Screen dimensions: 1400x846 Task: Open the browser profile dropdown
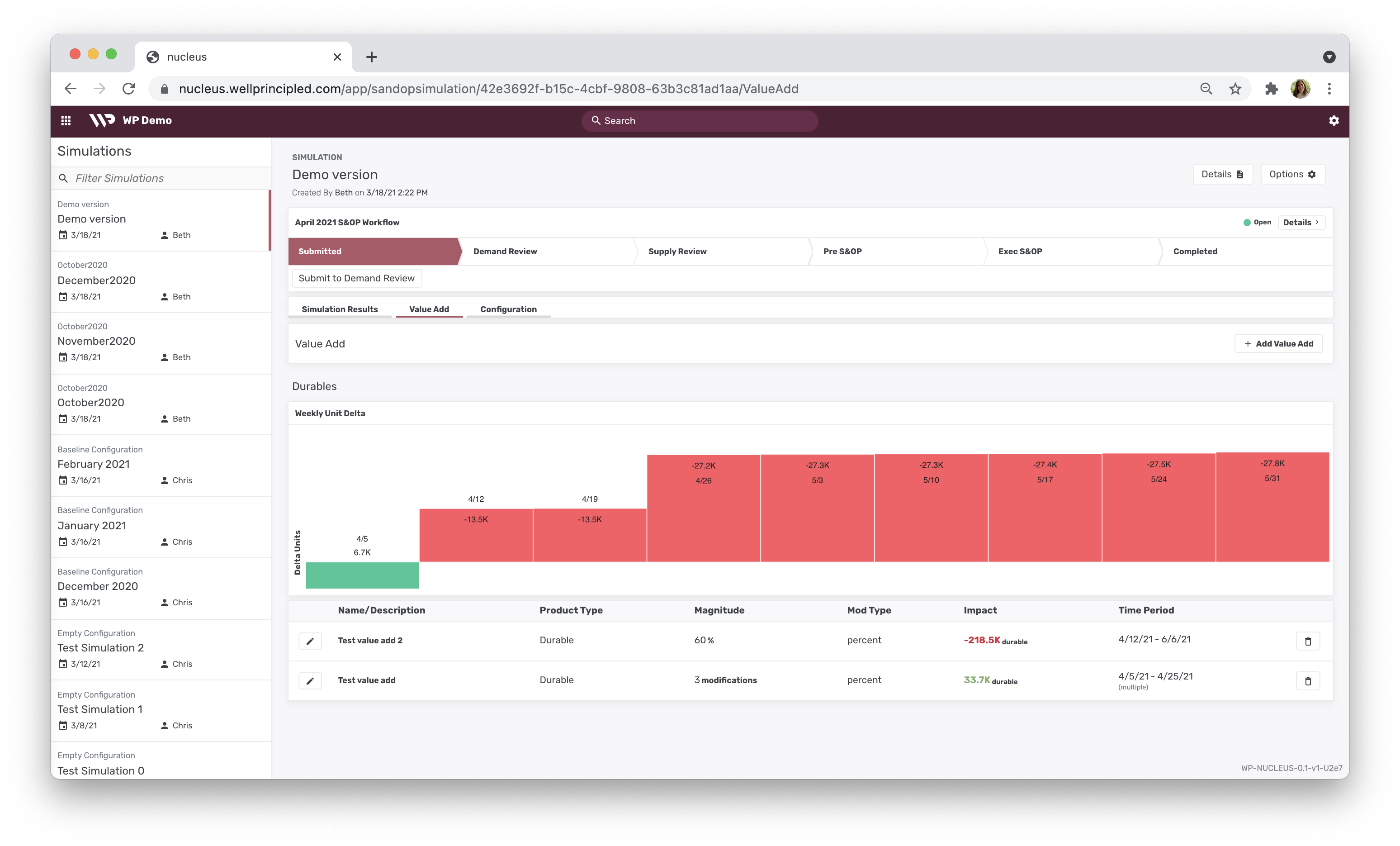[1301, 89]
